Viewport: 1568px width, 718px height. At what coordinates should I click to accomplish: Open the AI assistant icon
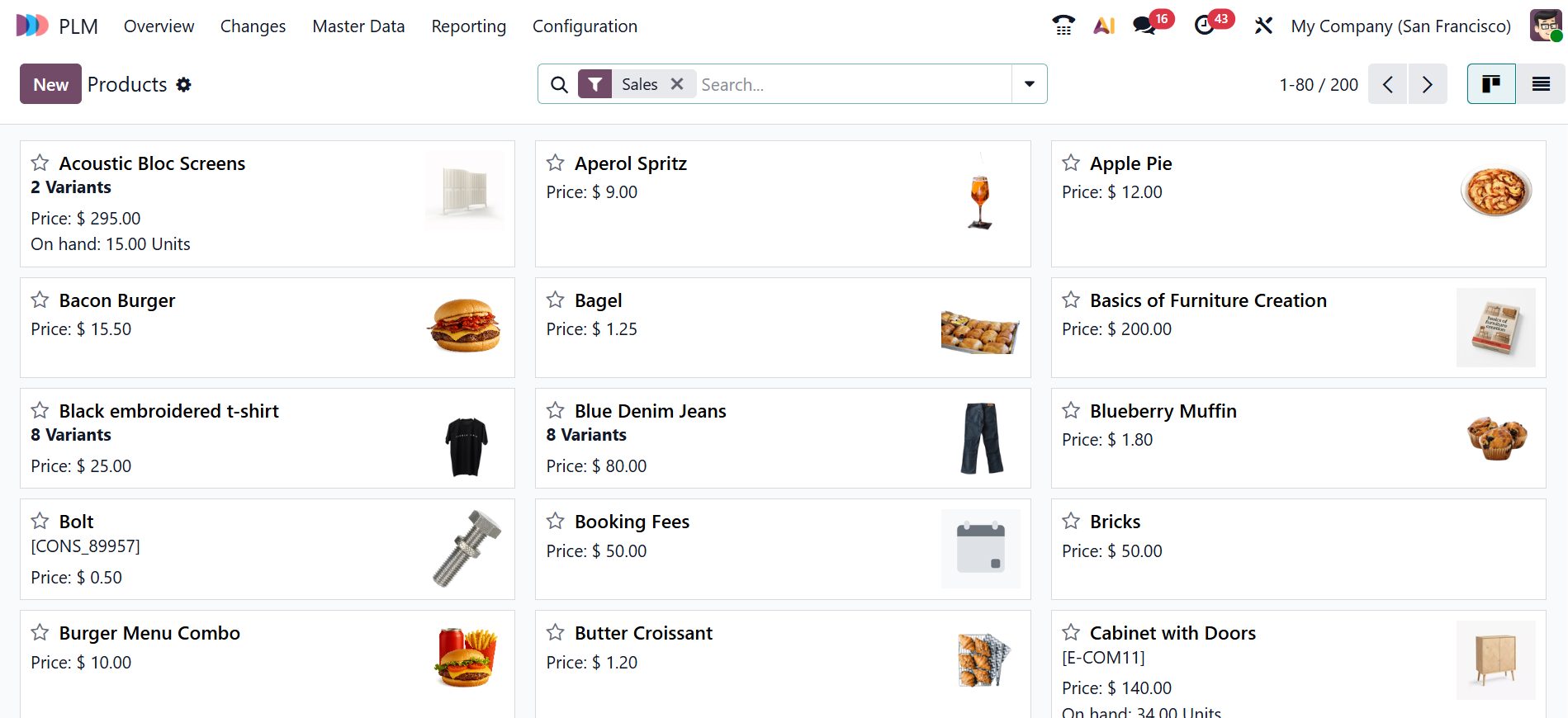point(1104,26)
